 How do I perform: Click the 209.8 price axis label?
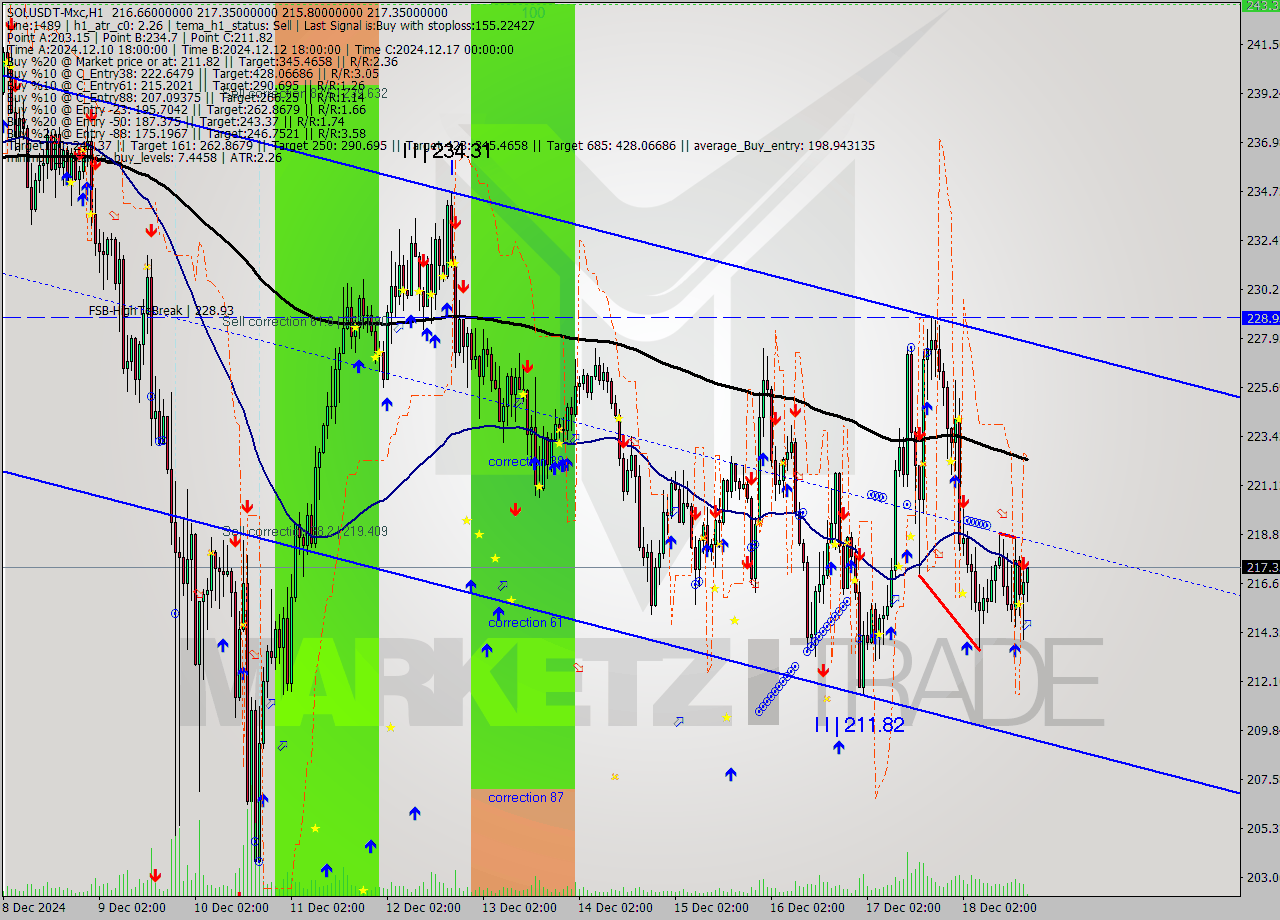pos(1262,730)
